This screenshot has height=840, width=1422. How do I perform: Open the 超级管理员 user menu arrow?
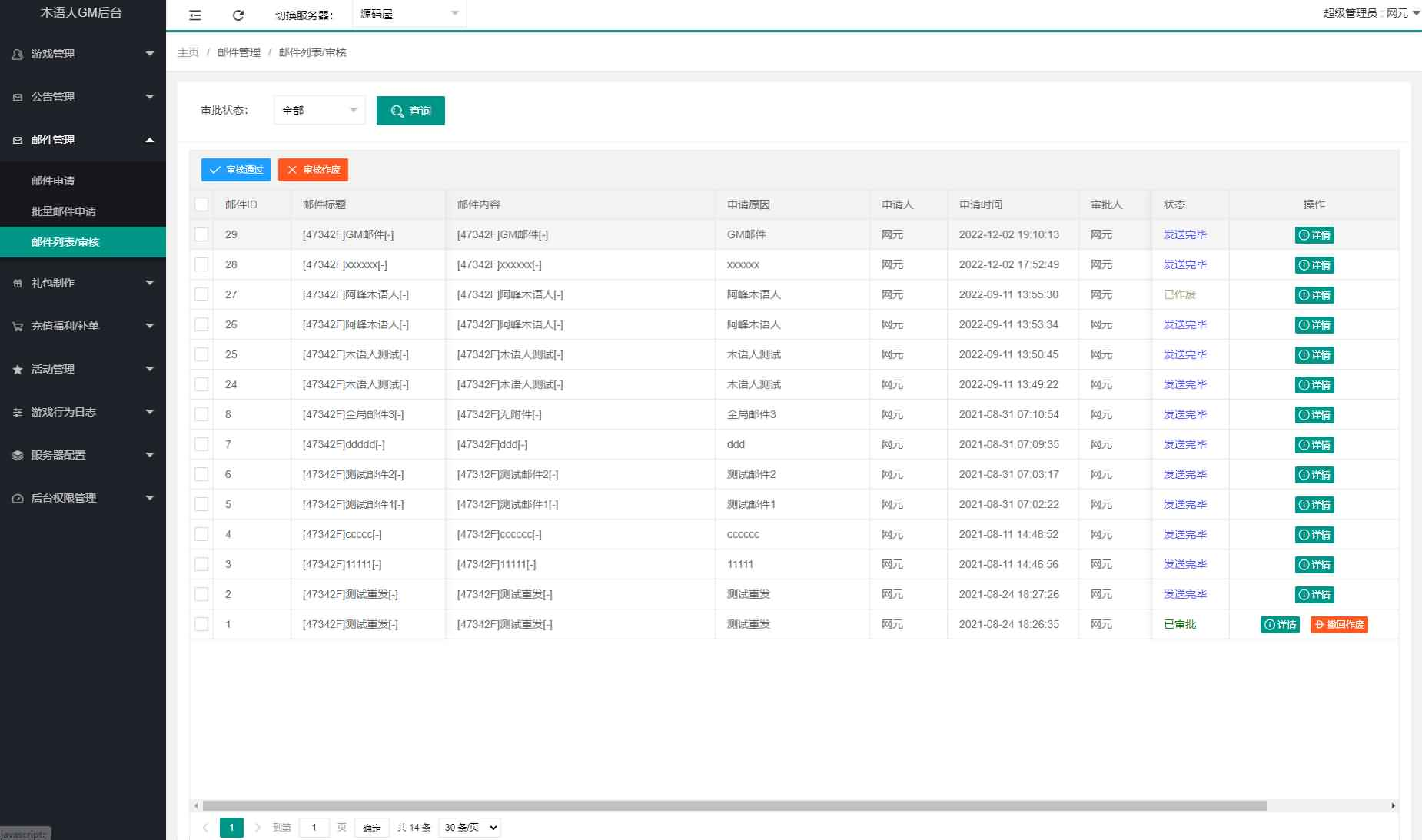(x=1416, y=13)
